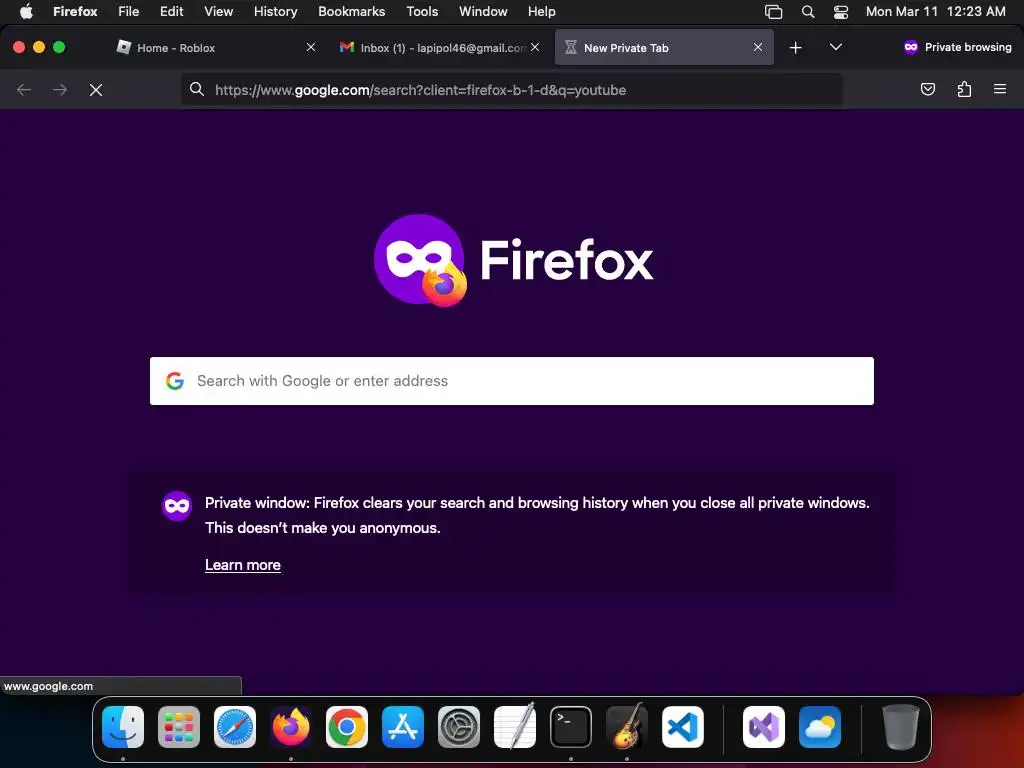The width and height of the screenshot is (1024, 768).
Task: Expand the list all tabs chevron
Action: (835, 47)
